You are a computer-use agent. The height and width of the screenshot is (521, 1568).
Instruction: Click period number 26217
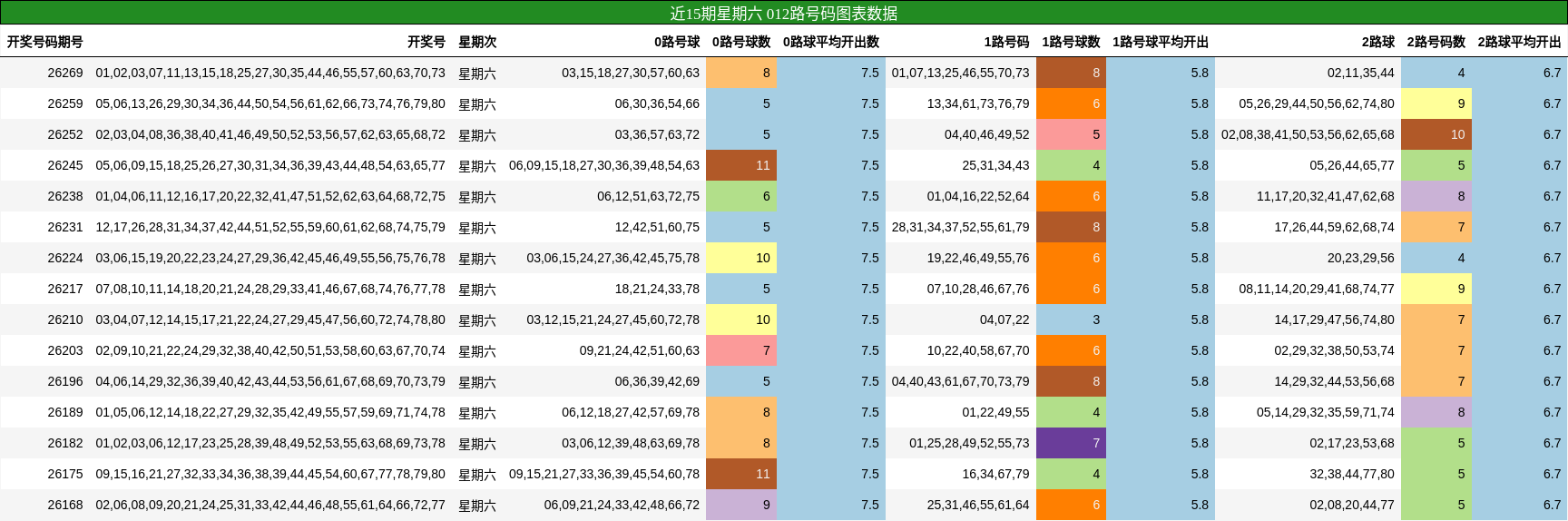[65, 289]
